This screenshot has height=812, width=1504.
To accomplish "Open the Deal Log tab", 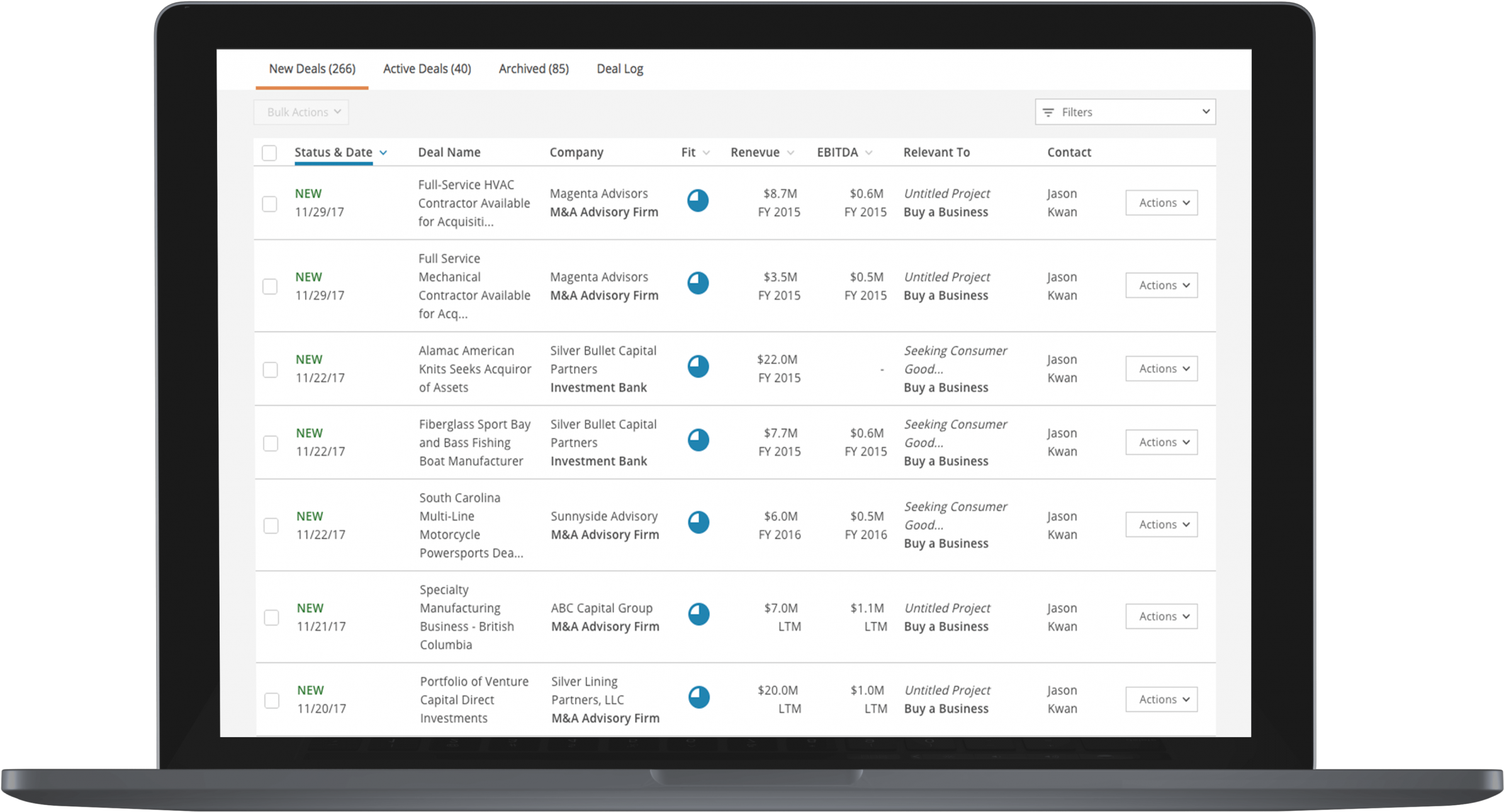I will pos(620,69).
